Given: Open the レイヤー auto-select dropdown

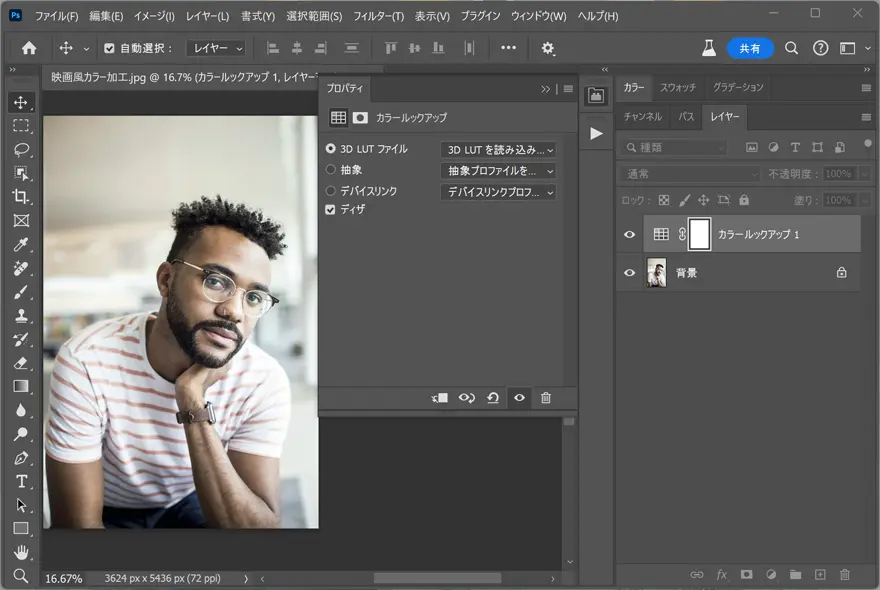Looking at the screenshot, I should (x=216, y=48).
